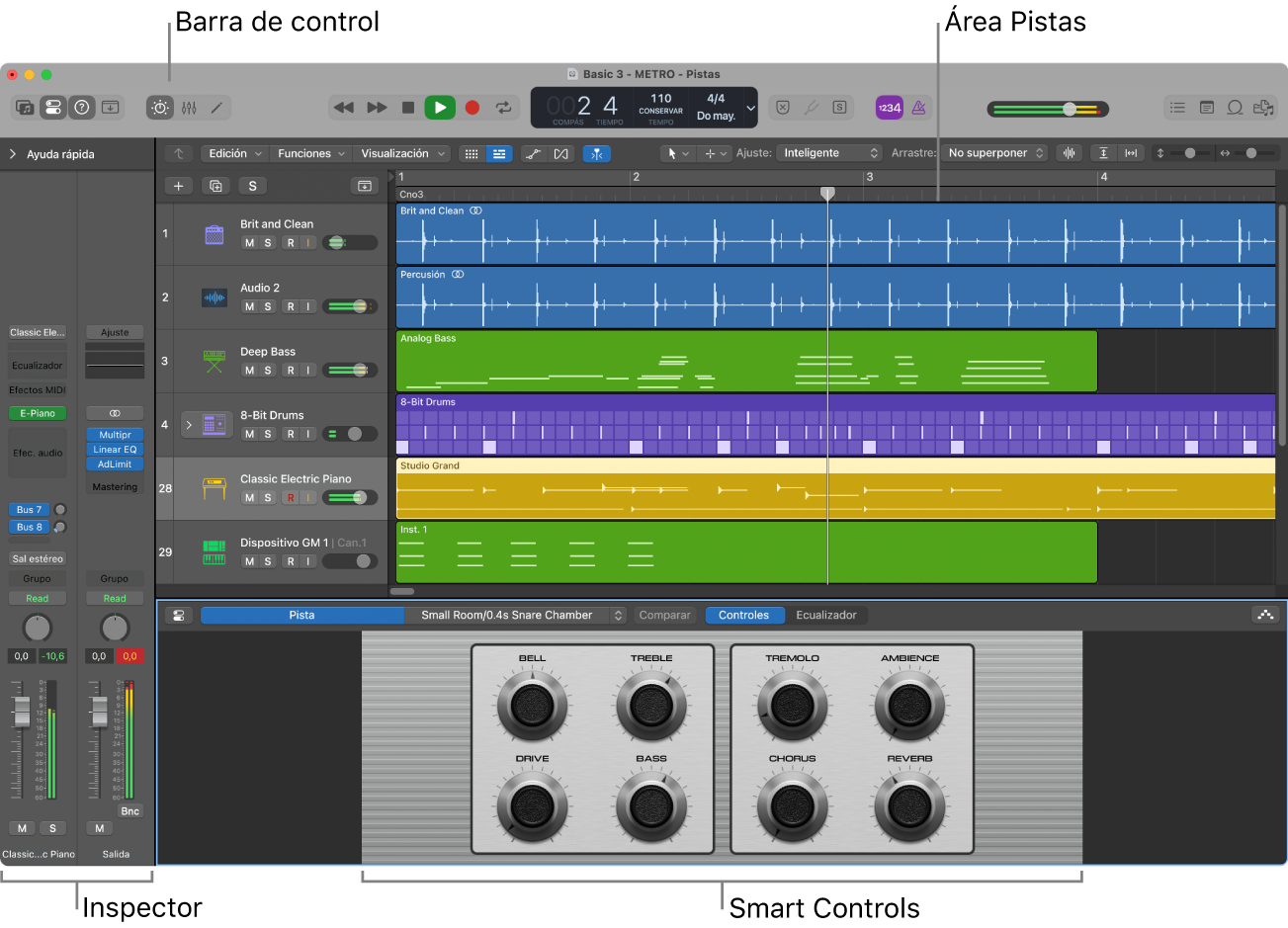Toggle the Smart Controls dial button
The image size is (1288, 928).
point(160,107)
